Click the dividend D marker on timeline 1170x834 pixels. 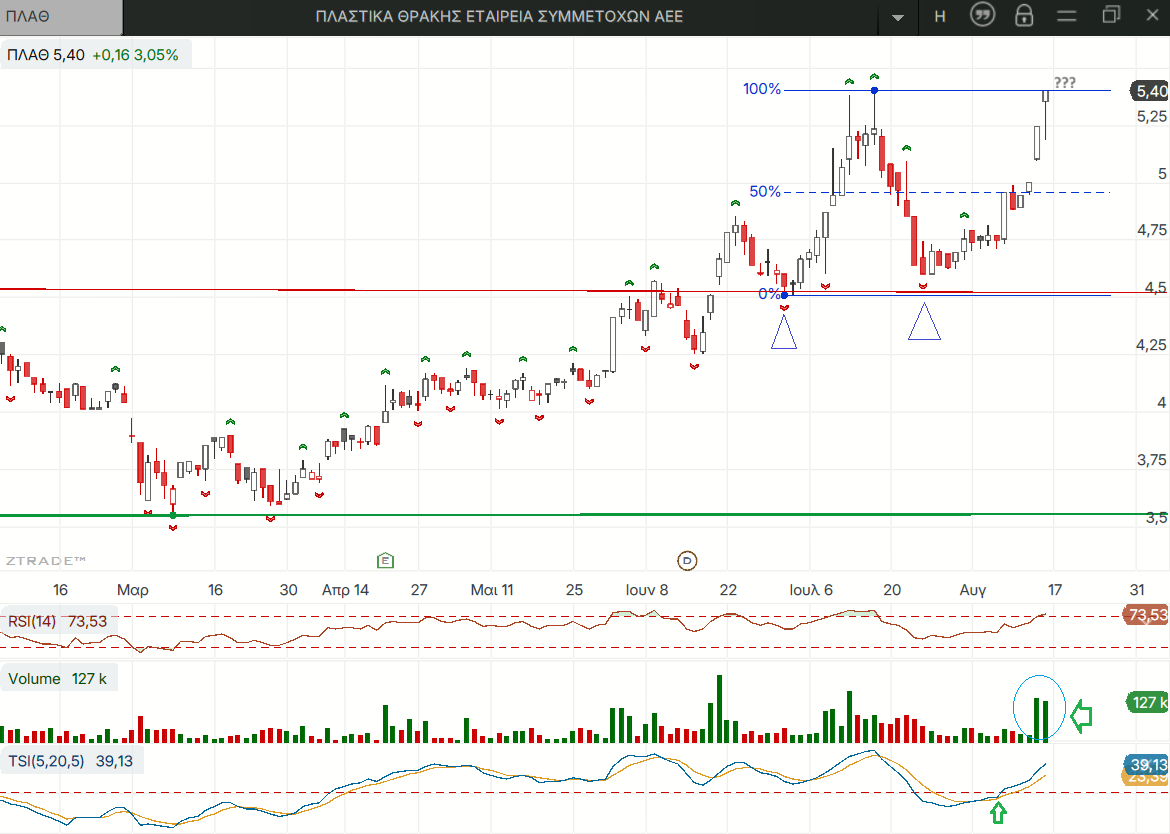(686, 560)
